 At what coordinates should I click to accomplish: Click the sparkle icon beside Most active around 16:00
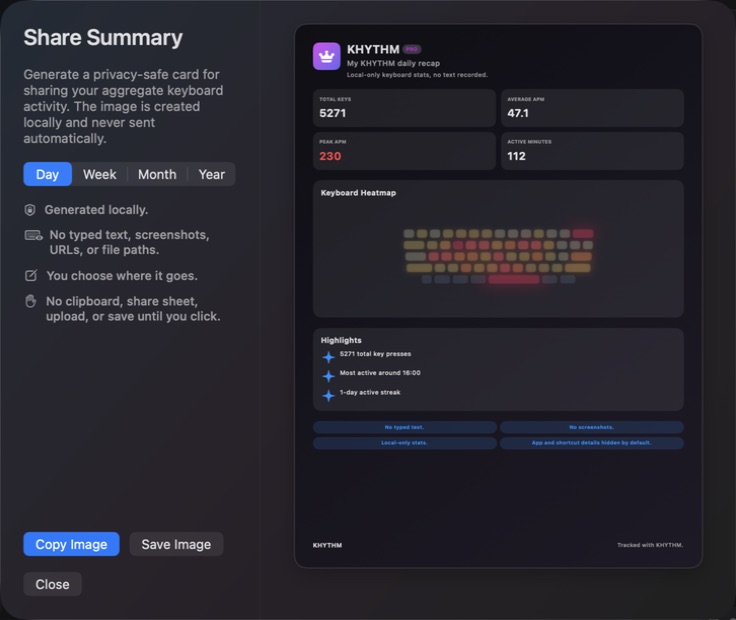pyautogui.click(x=329, y=376)
